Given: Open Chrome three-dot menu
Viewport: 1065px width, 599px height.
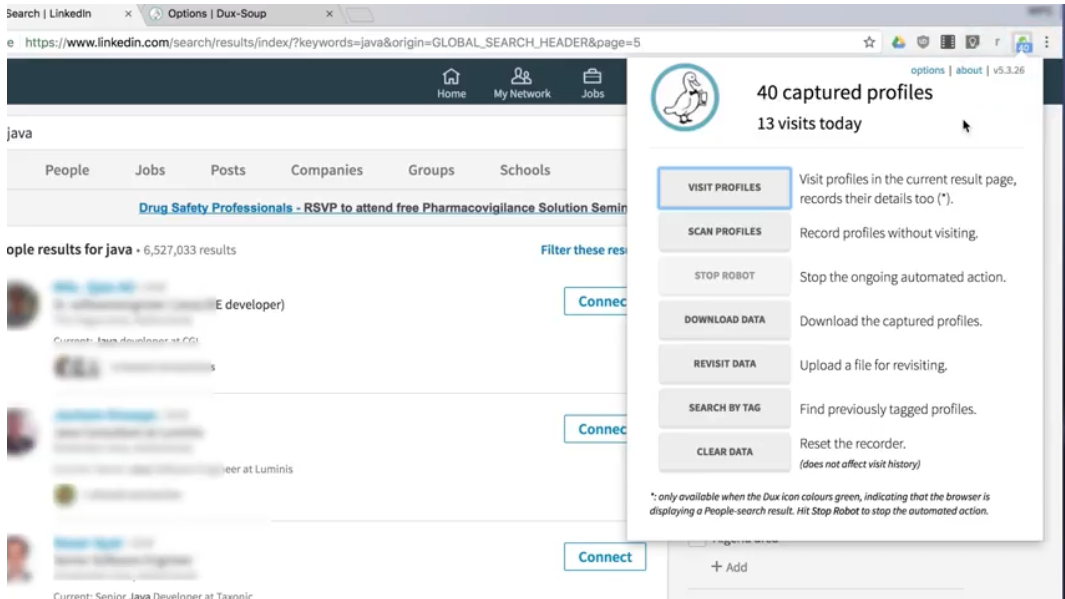Looking at the screenshot, I should (x=1047, y=42).
